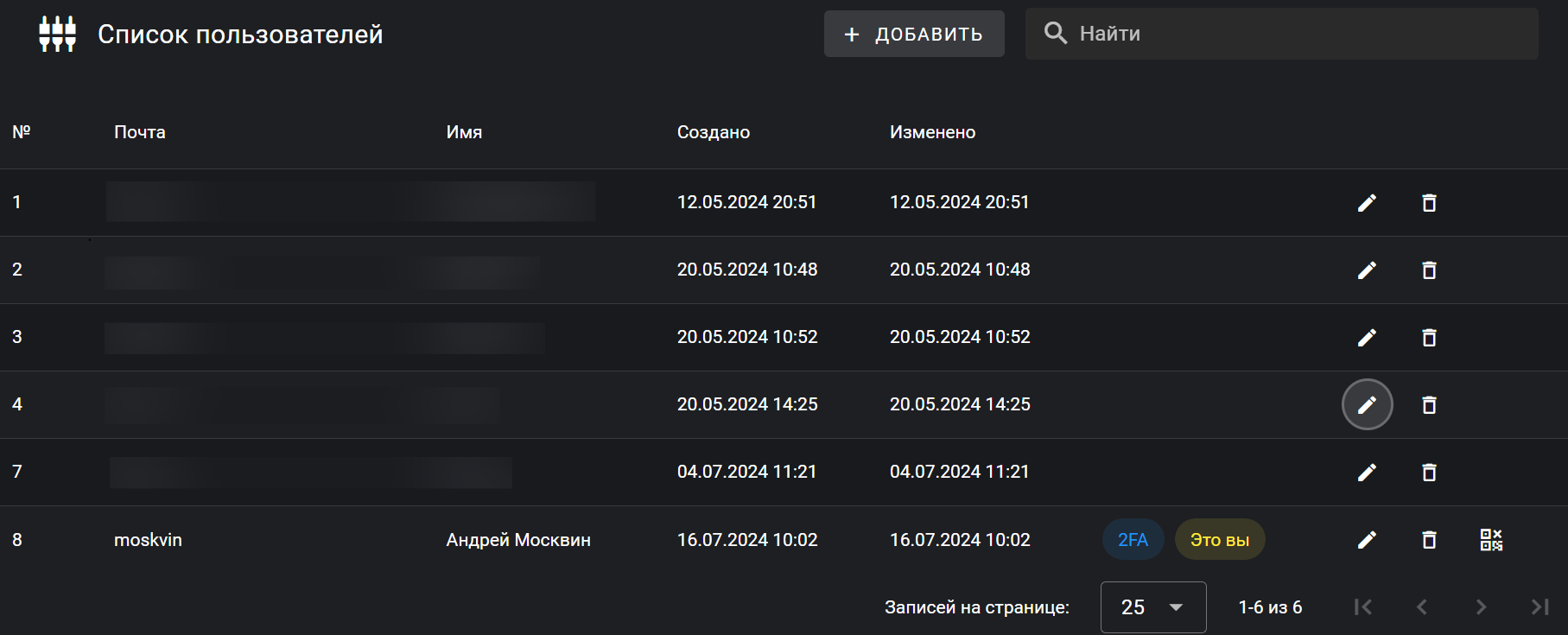Jump to the last page arrow
Viewport: 1568px width, 635px height.
click(x=1539, y=607)
